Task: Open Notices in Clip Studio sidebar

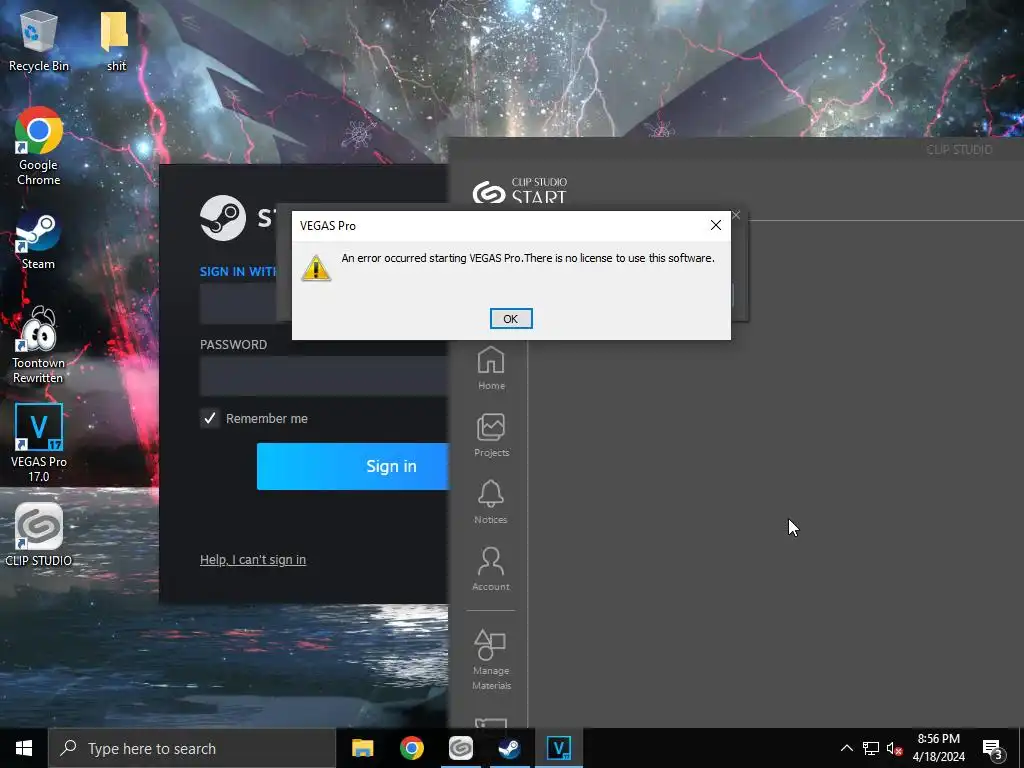Action: pyautogui.click(x=491, y=503)
